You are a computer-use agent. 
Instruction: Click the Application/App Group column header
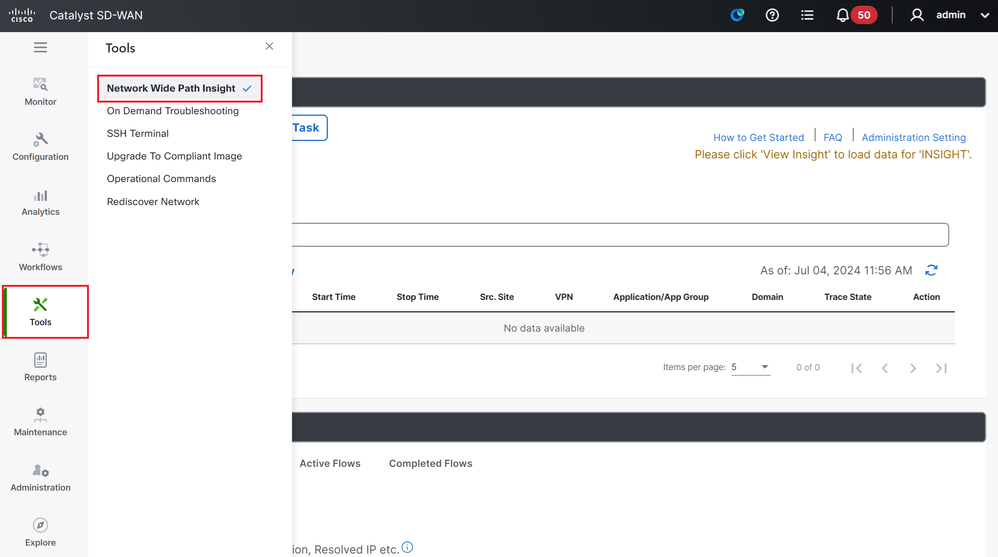(x=661, y=297)
